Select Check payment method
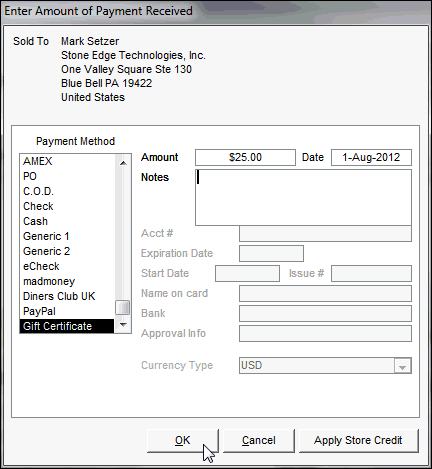The image size is (432, 469). (67, 206)
